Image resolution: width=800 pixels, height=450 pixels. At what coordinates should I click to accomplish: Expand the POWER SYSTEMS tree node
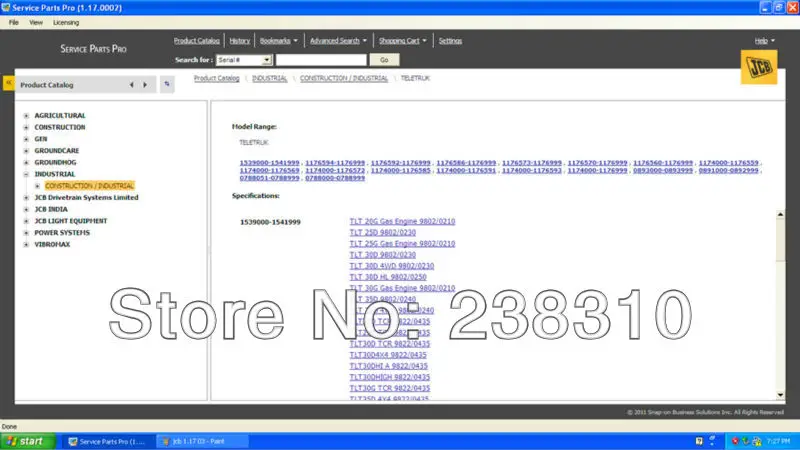click(x=26, y=233)
